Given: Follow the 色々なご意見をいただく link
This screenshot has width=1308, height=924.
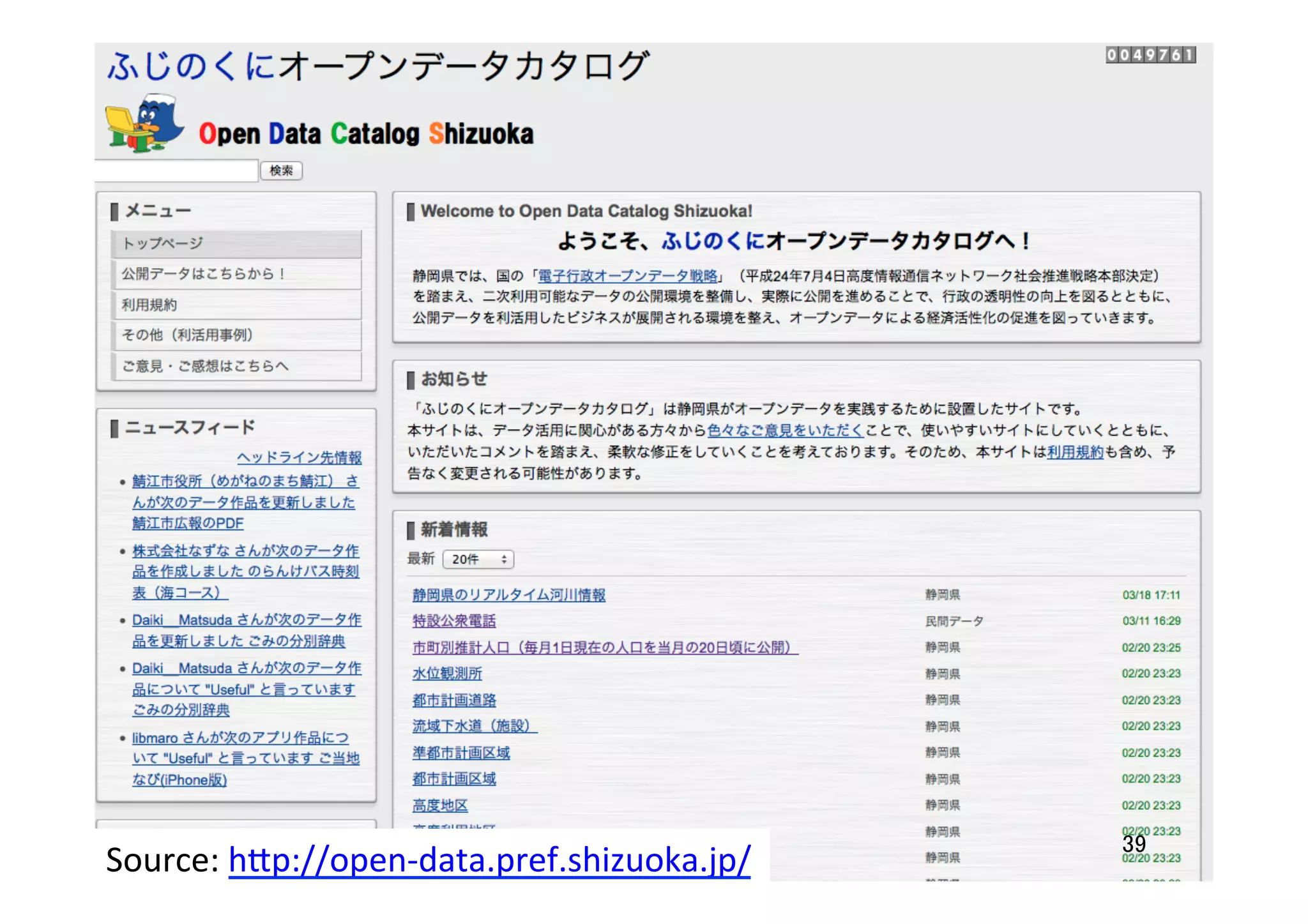Looking at the screenshot, I should tap(786, 430).
